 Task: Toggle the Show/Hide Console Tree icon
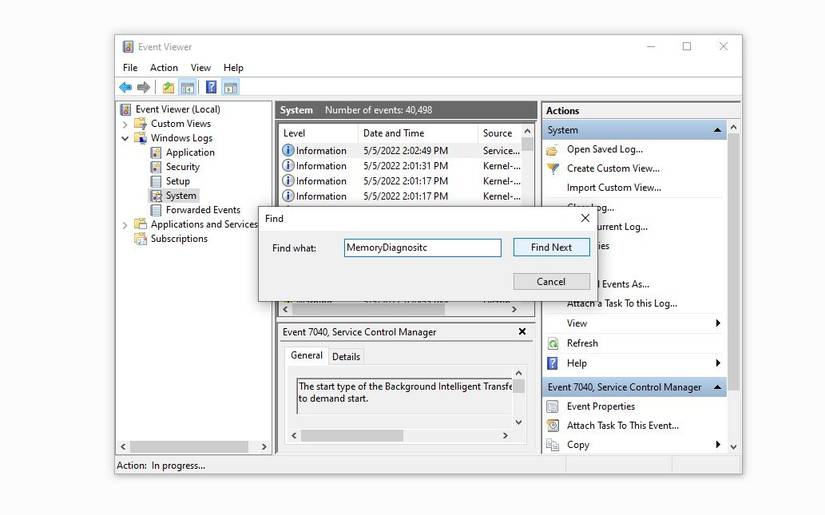click(187, 88)
